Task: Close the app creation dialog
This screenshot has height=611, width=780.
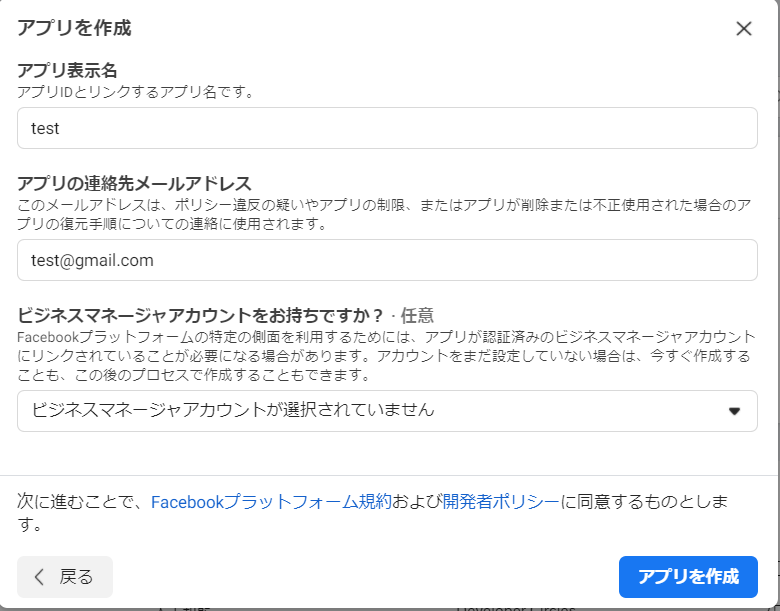Action: (743, 29)
